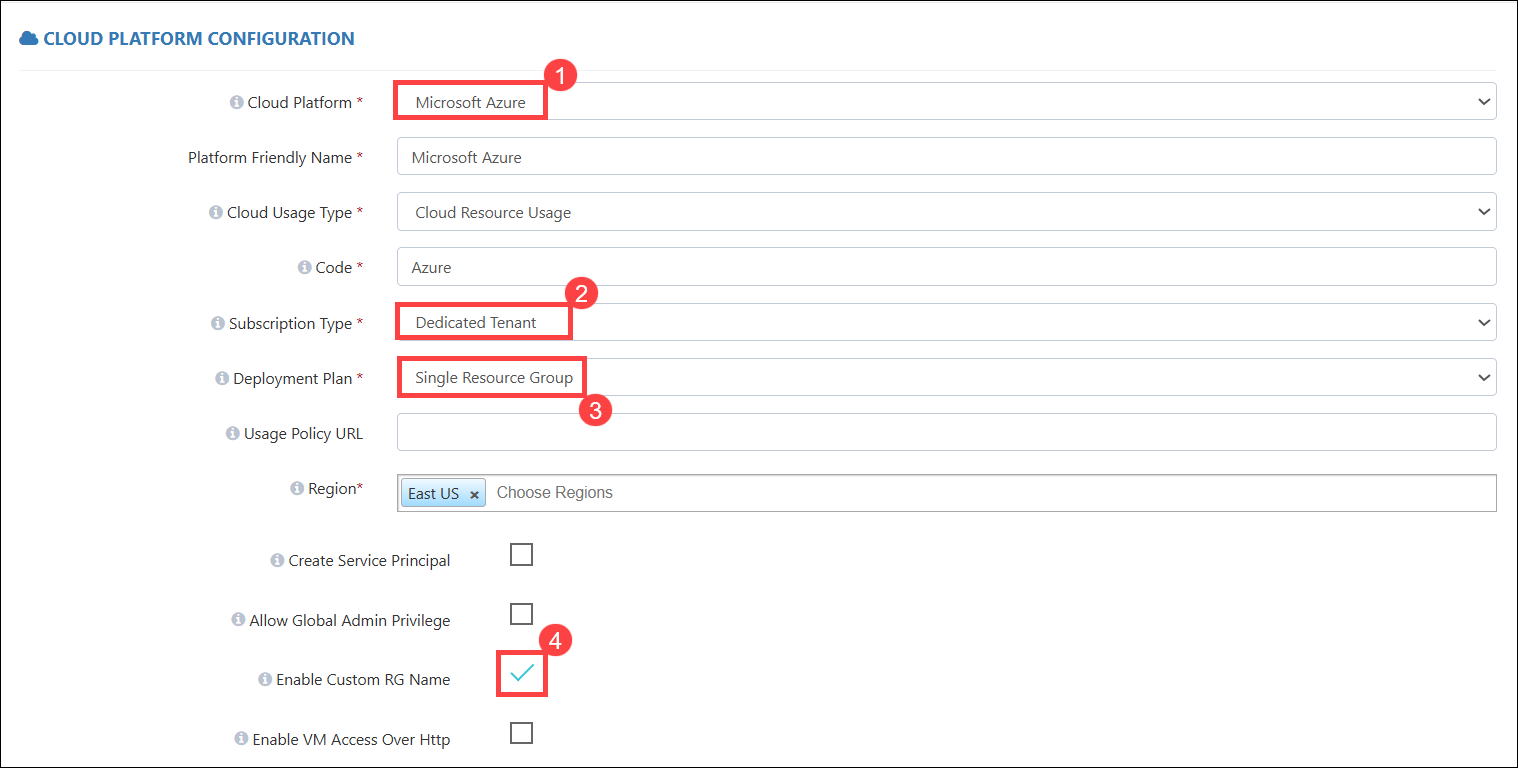The image size is (1518, 768).
Task: Click info icon beside Allow Global Admin Privilege
Action: 238,620
